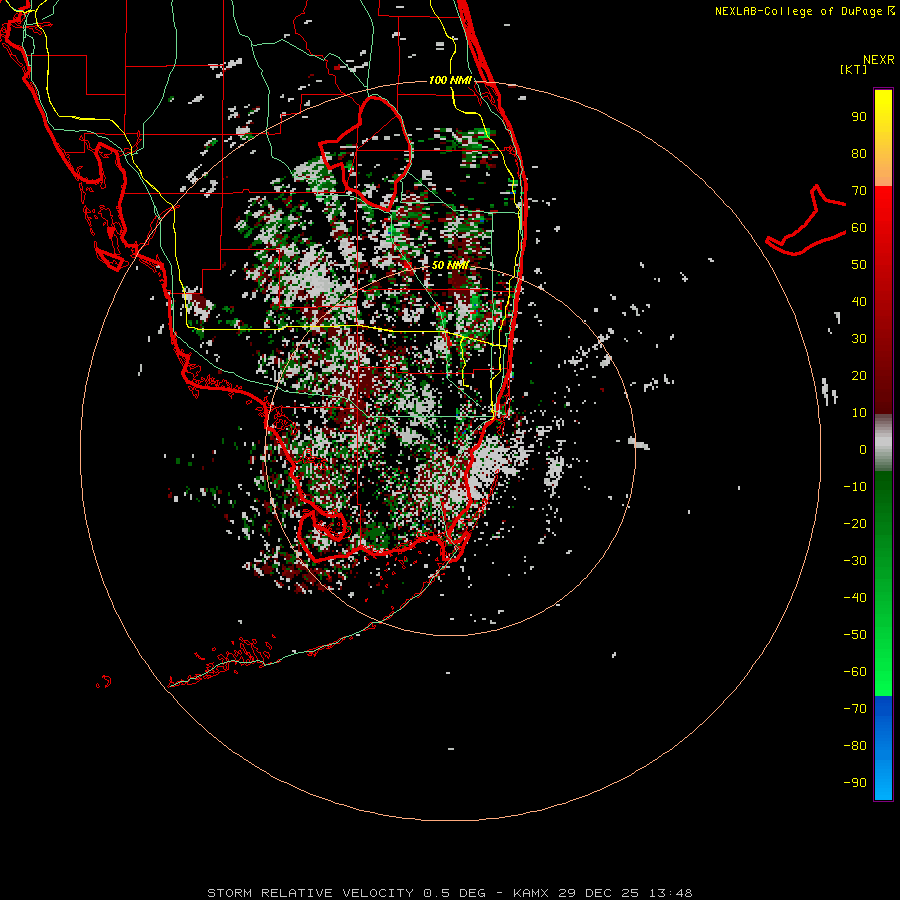Click the 100 NMI range ring label
This screenshot has width=900, height=900.
tap(450, 80)
